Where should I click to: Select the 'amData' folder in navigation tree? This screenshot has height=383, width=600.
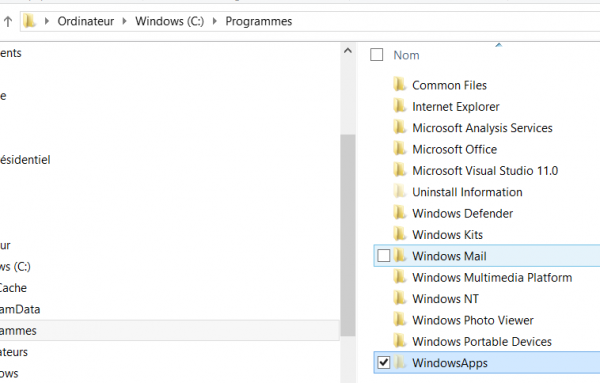pyautogui.click(x=20, y=309)
